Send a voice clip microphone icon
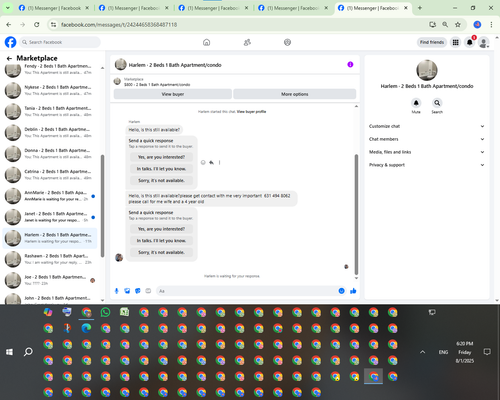The image size is (500, 400). coord(117,291)
